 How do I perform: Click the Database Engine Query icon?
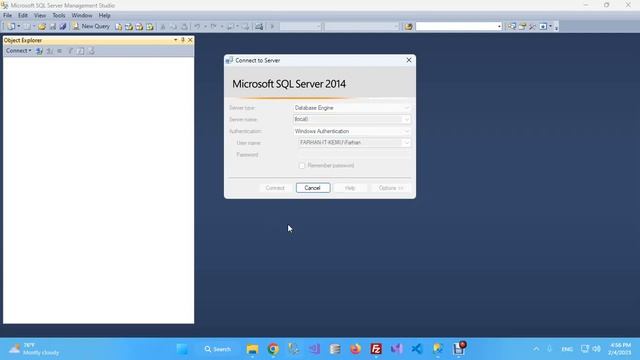point(118,27)
